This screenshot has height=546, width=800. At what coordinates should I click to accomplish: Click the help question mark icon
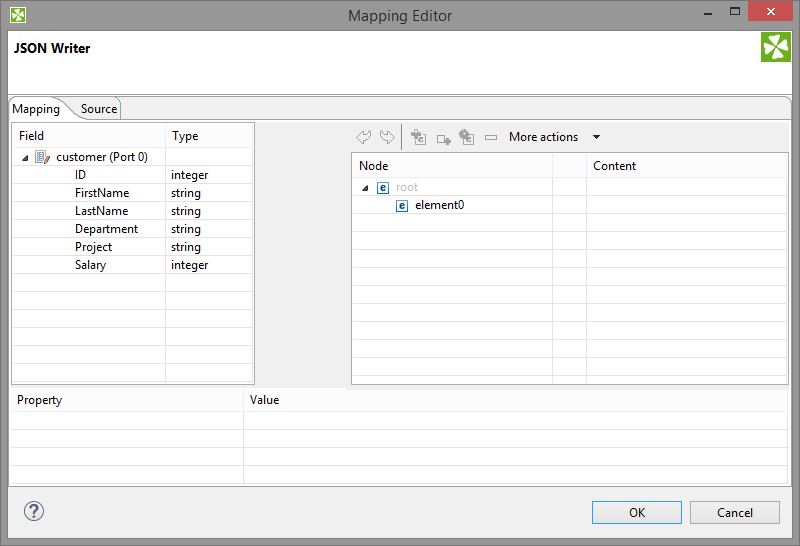click(34, 511)
